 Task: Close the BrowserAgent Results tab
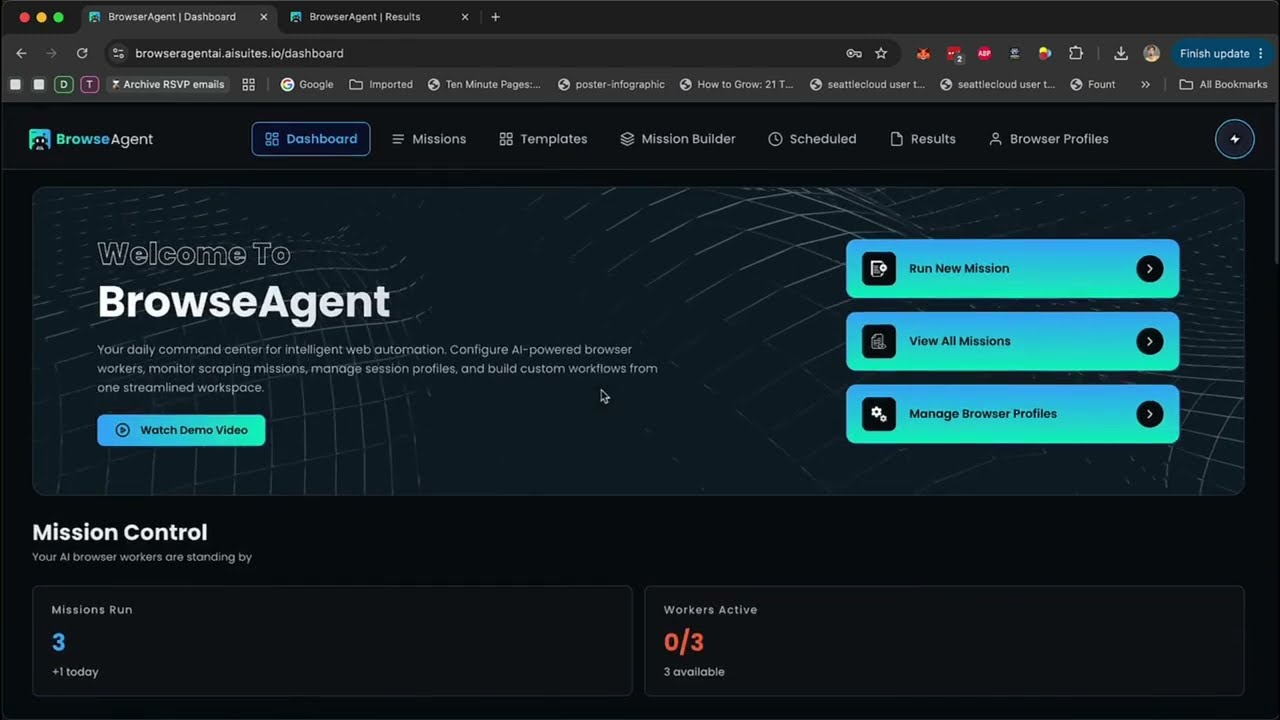click(465, 17)
